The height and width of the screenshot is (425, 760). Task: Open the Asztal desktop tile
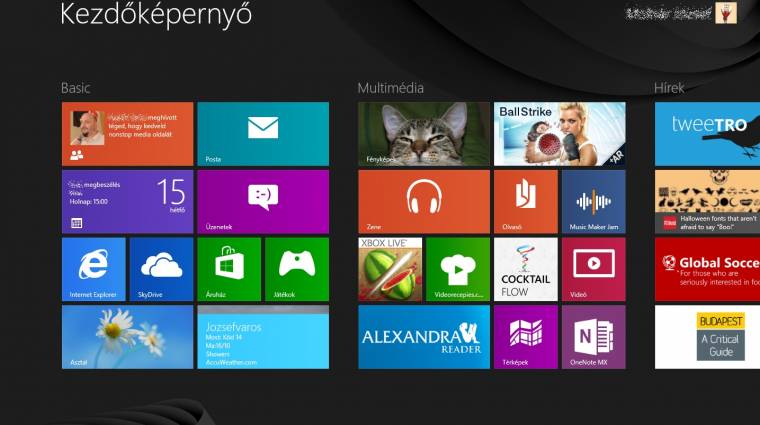[x=127, y=337]
